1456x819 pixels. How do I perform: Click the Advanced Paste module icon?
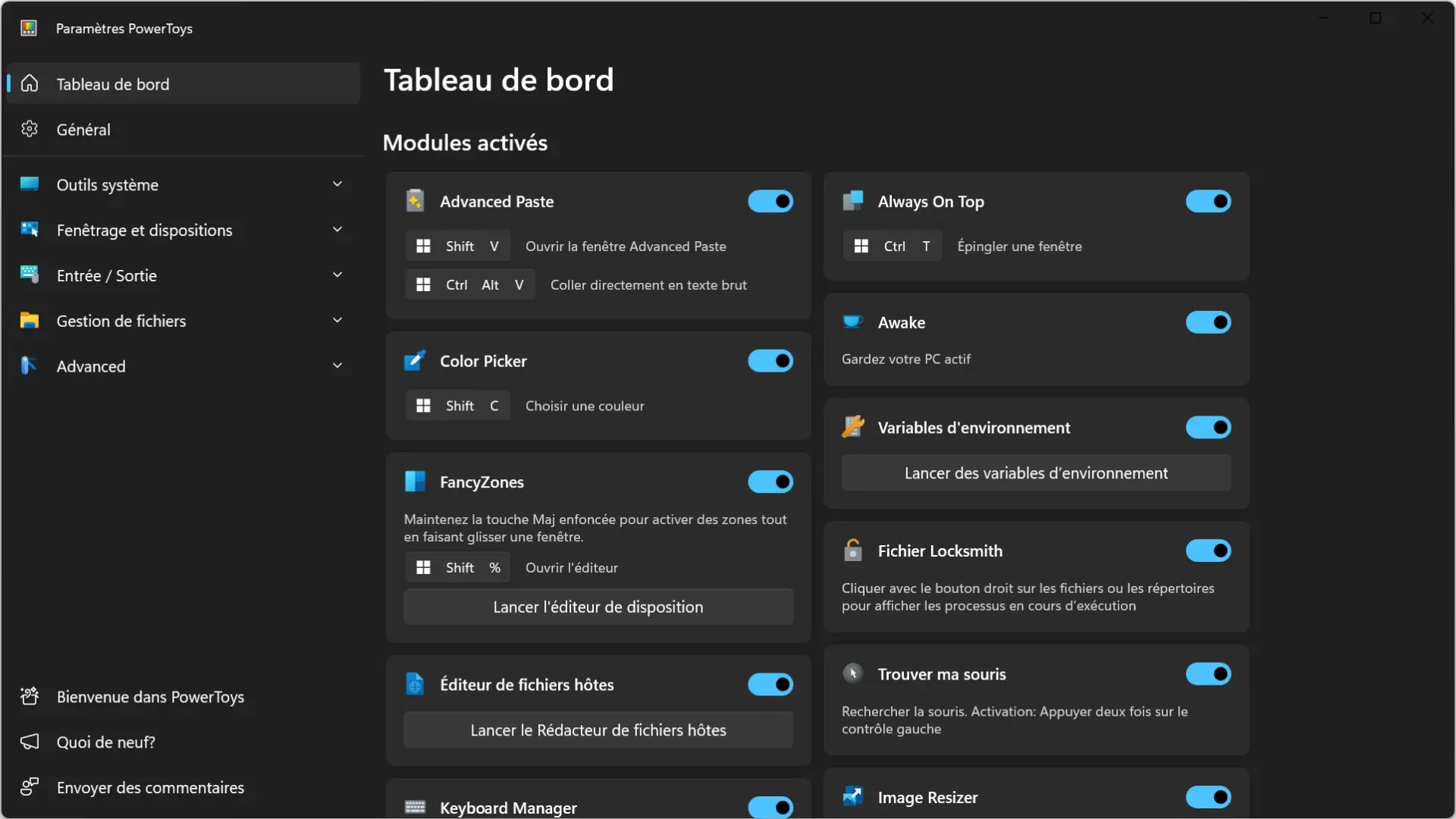point(415,201)
